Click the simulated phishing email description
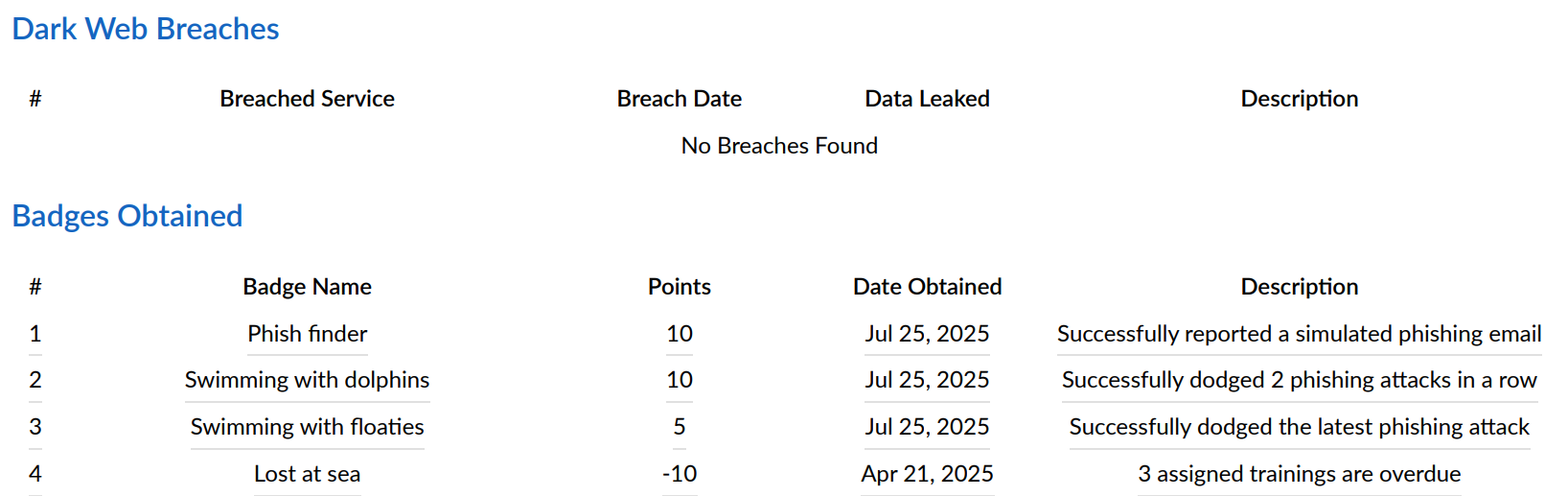 (x=1299, y=334)
